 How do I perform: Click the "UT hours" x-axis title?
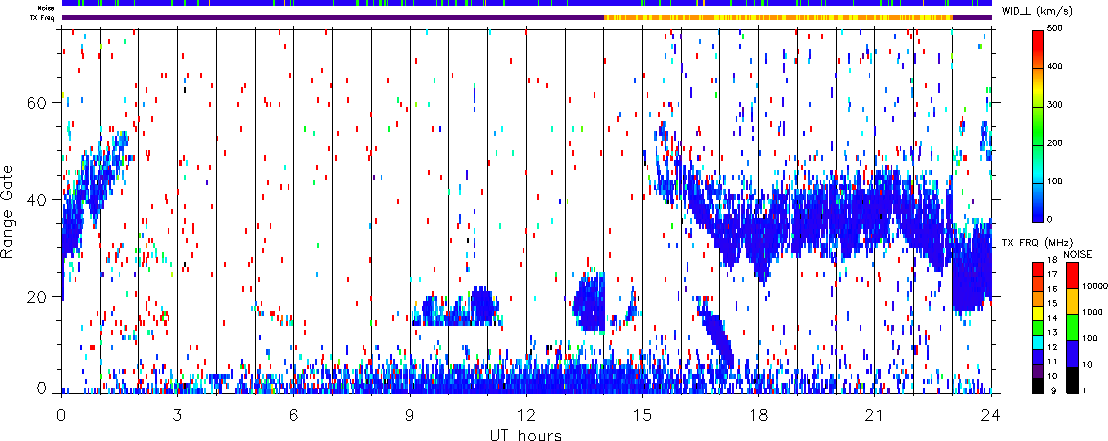[x=526, y=434]
